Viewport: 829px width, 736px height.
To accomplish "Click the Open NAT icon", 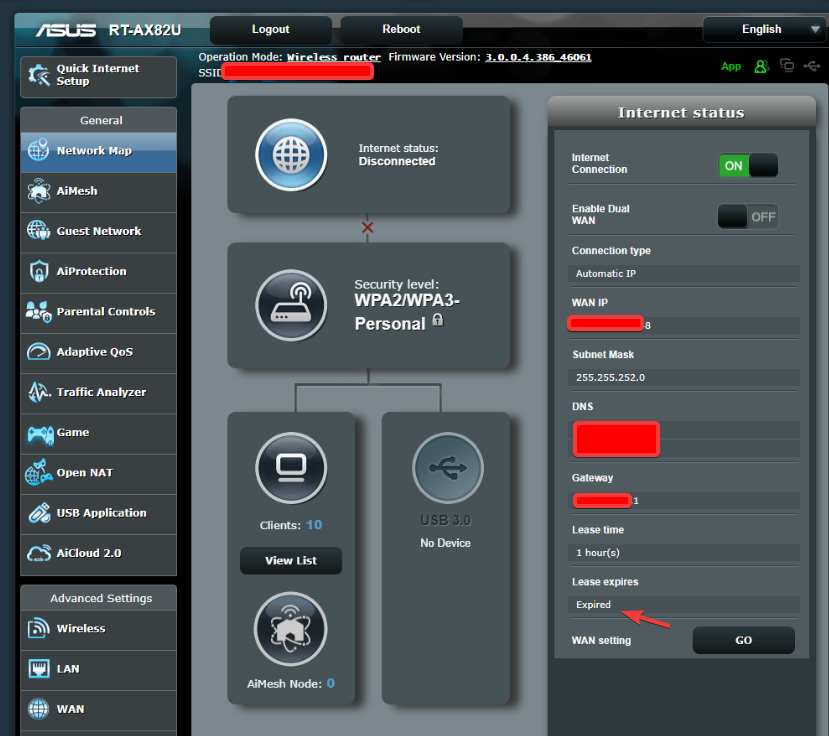I will coord(39,472).
